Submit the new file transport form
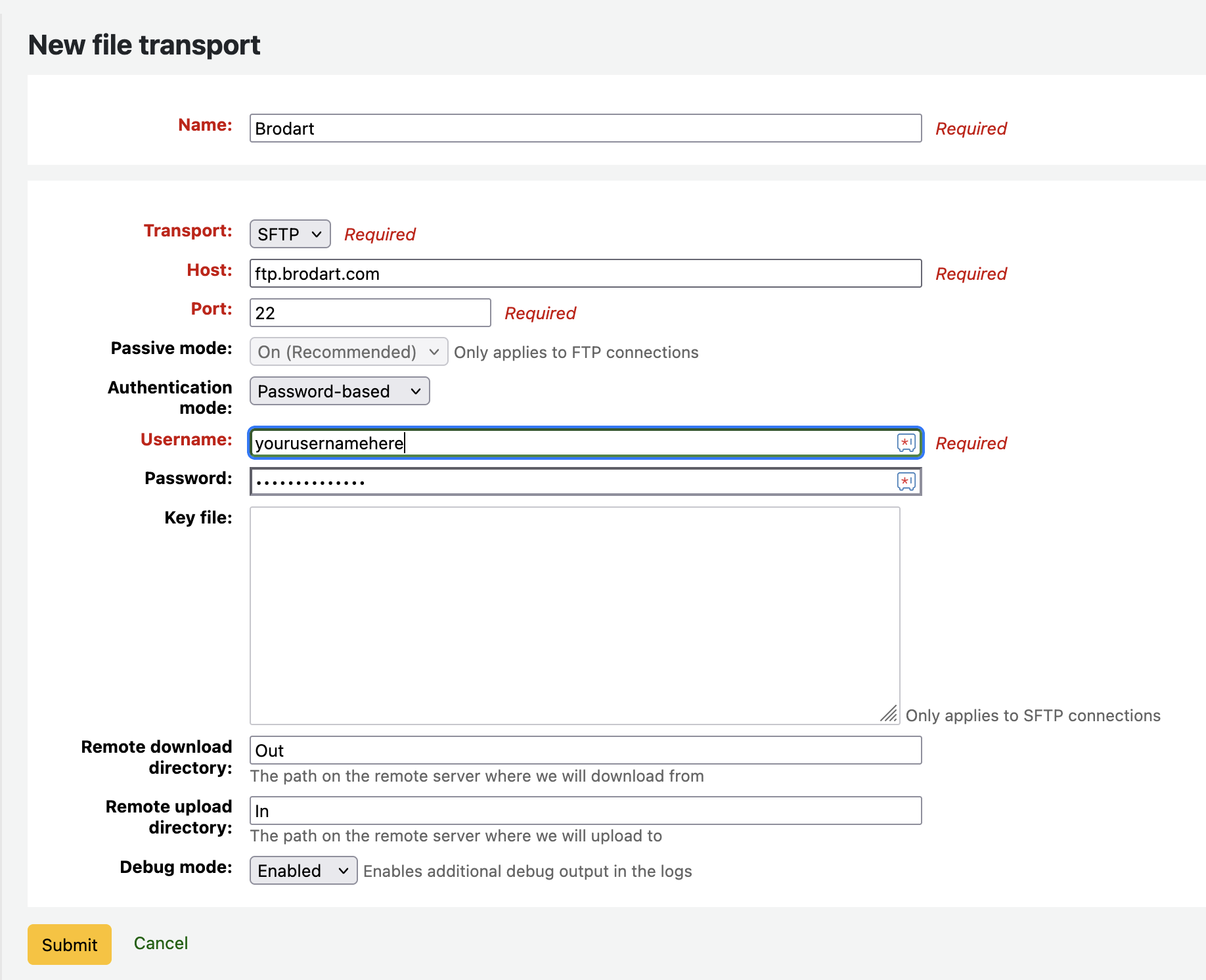Screen dimensions: 1206x980 pyautogui.click(x=70, y=945)
